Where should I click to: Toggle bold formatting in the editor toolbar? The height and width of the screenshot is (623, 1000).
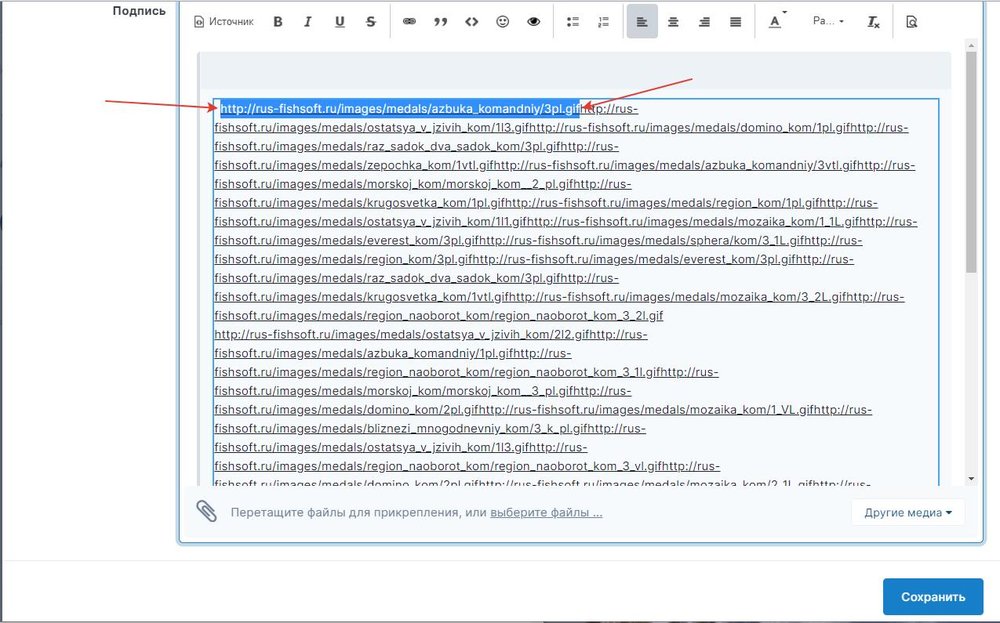(278, 21)
